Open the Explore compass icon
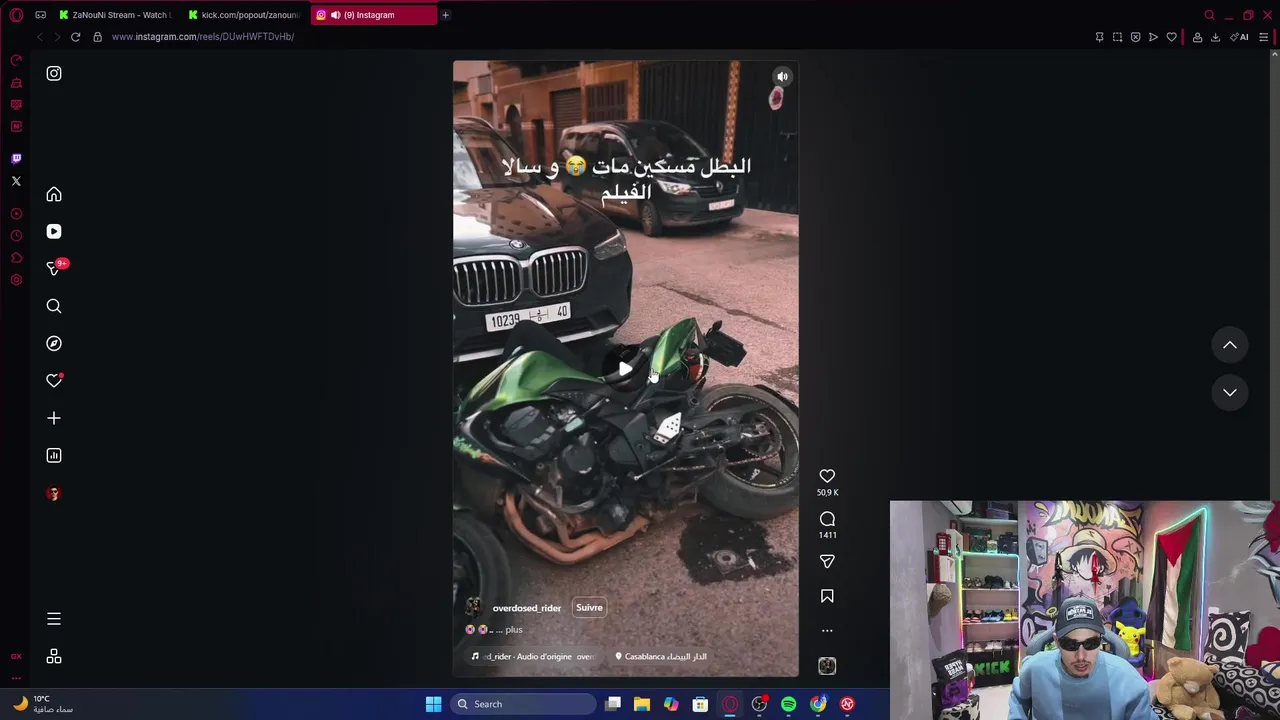Screen dimensions: 1280x720 [54, 343]
